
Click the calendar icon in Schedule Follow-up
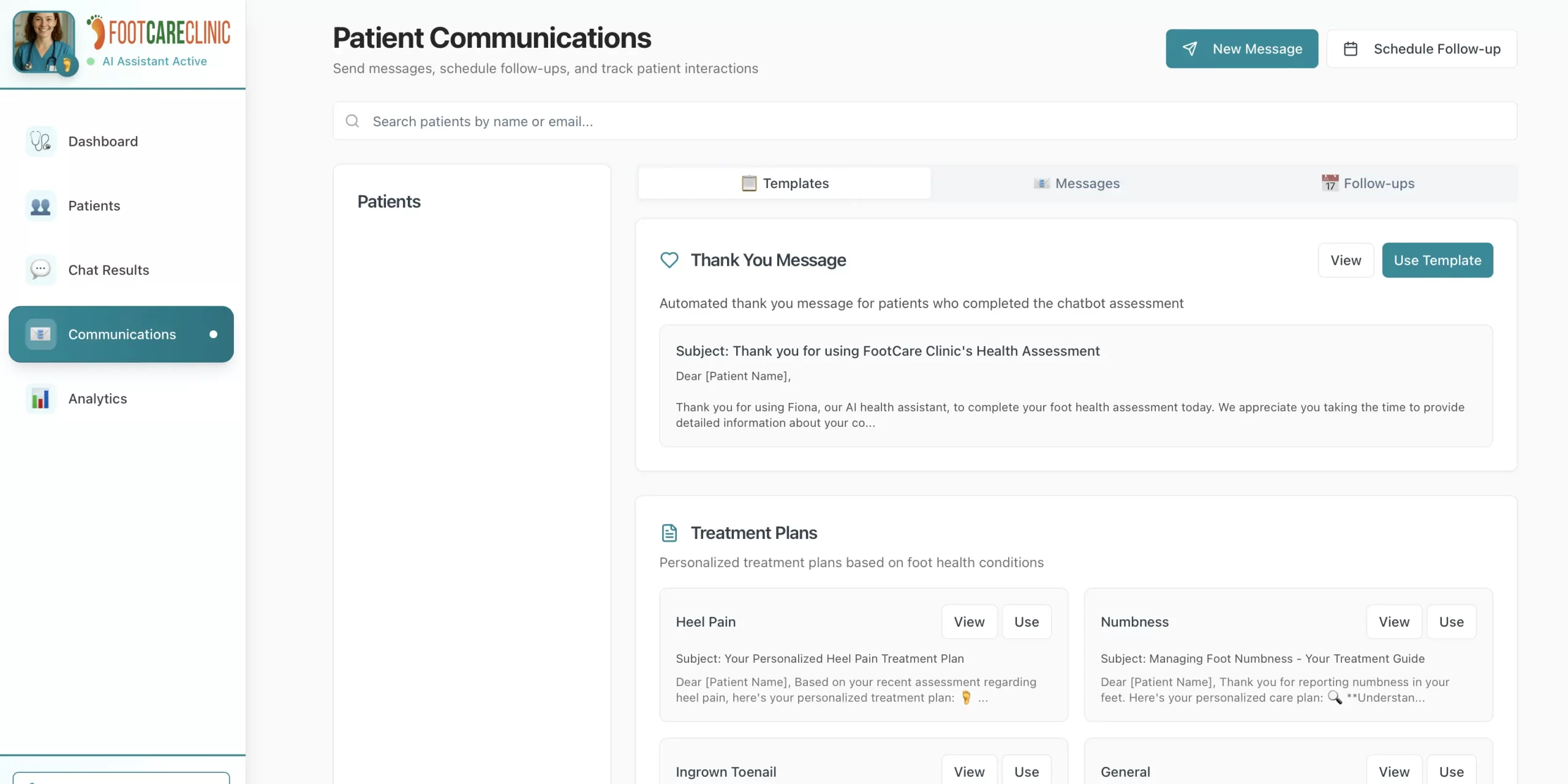click(1351, 49)
